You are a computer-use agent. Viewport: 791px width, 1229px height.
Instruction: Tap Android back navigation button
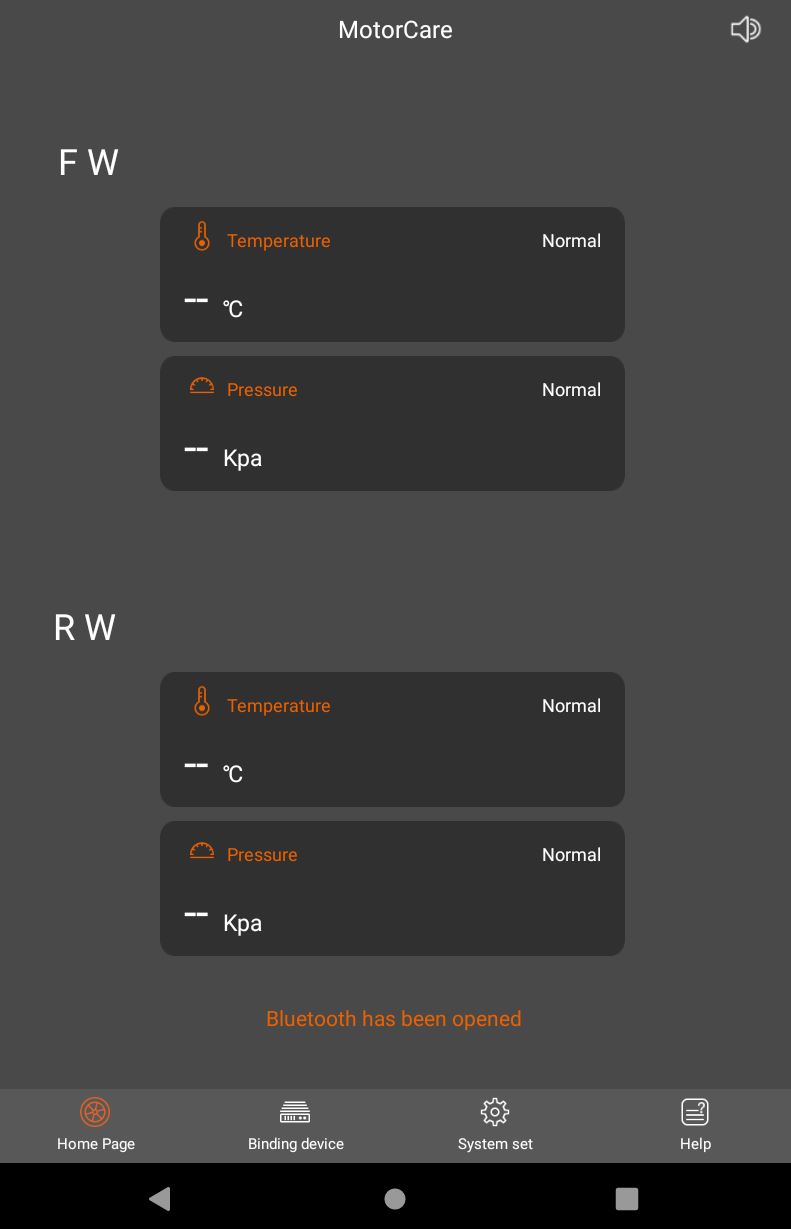(x=160, y=1198)
